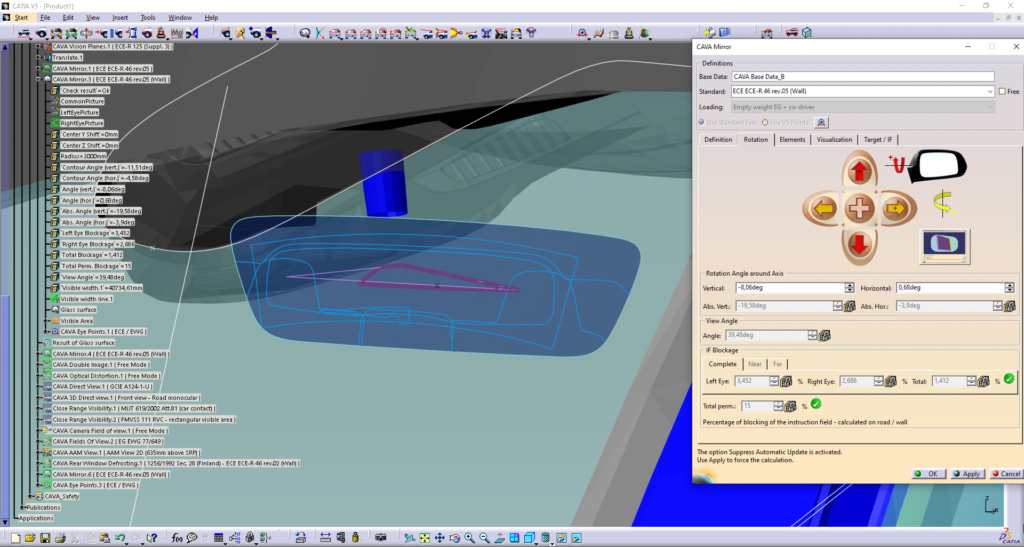Click calculator icon next to Abs. Hor. field
The width and height of the screenshot is (1024, 547).
(x=1010, y=306)
